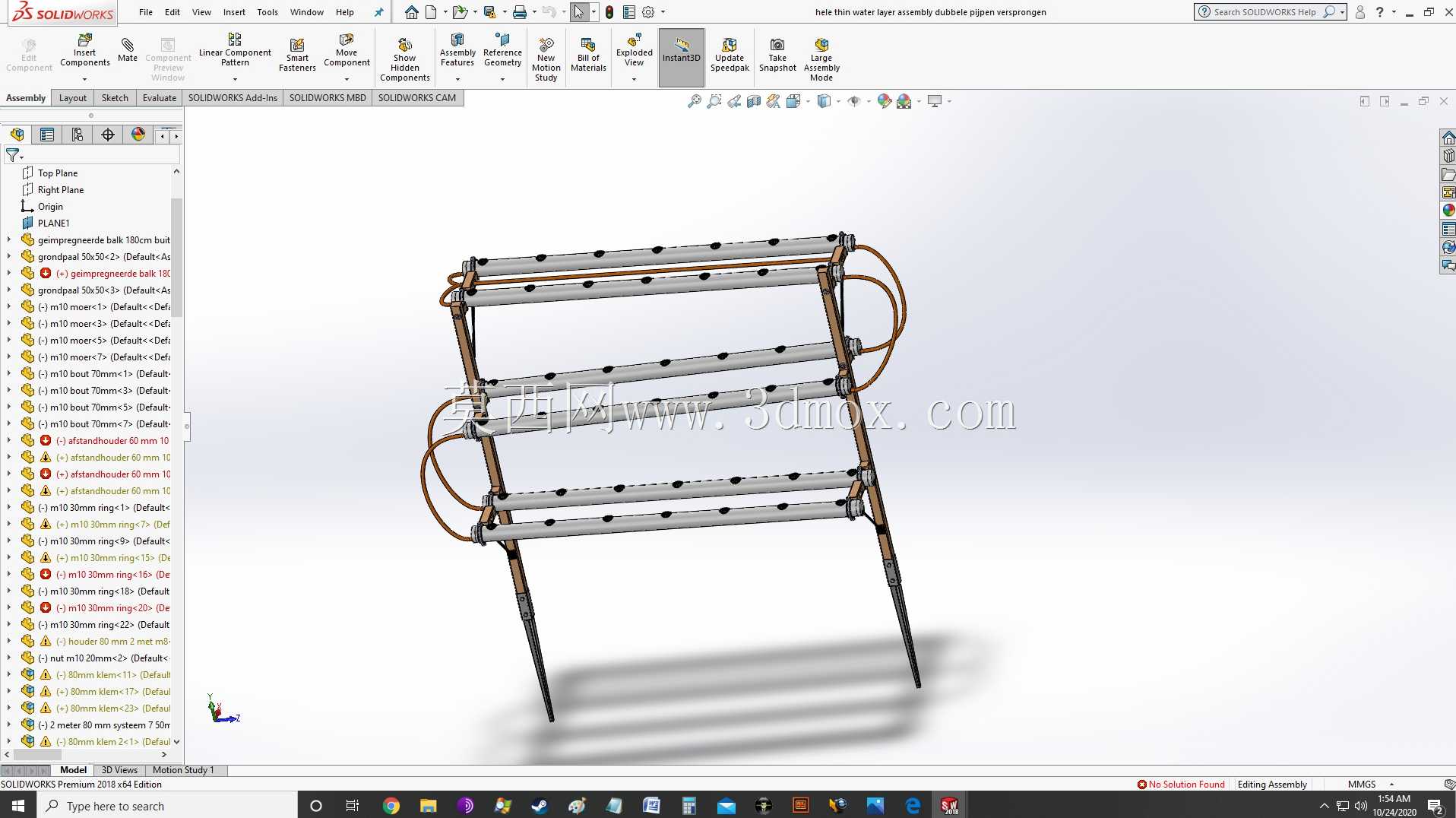Screen dimensions: 1456x818
Task: Click Update Speedpak
Action: point(730,55)
